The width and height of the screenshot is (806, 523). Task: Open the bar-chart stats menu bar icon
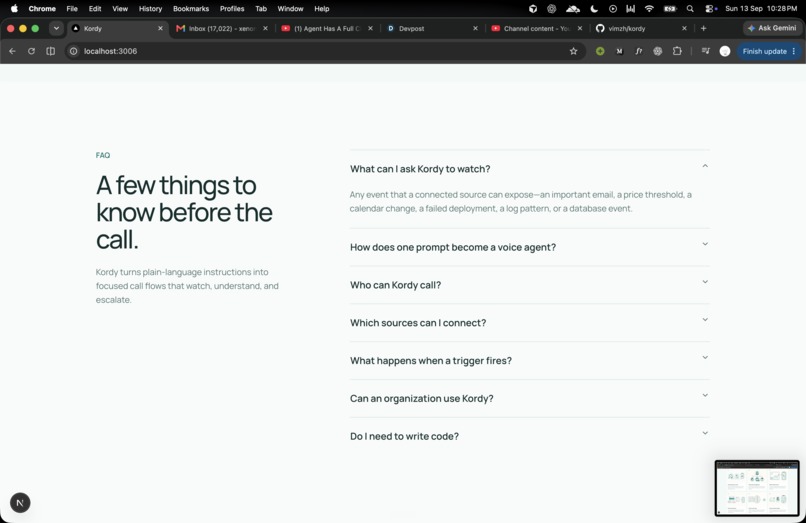point(631,9)
